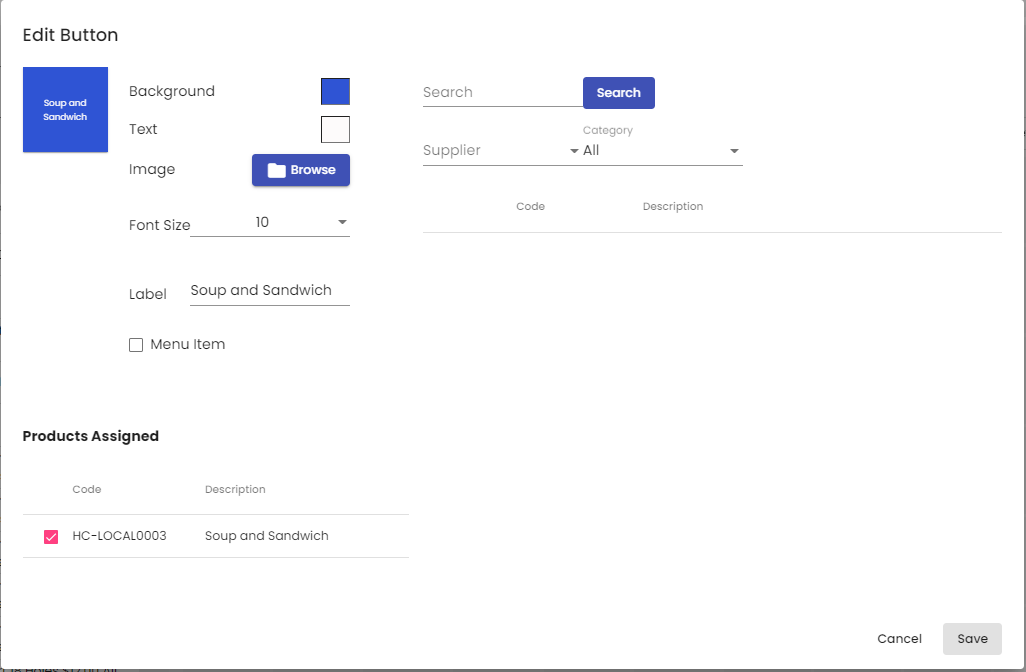Enable the Menu Item checkbox
This screenshot has width=1026, height=672.
(x=136, y=345)
